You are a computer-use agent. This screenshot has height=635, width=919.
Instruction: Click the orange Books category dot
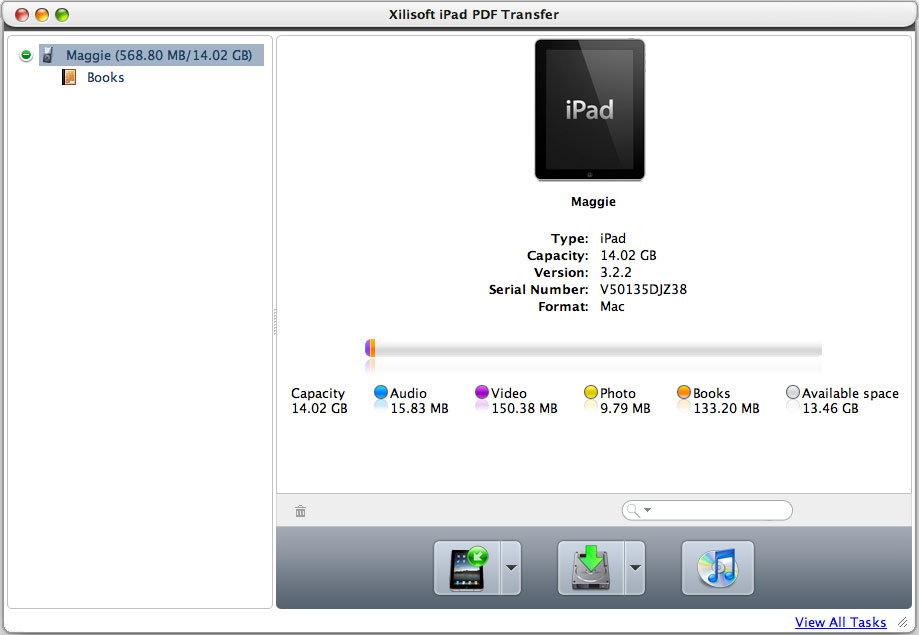[684, 392]
